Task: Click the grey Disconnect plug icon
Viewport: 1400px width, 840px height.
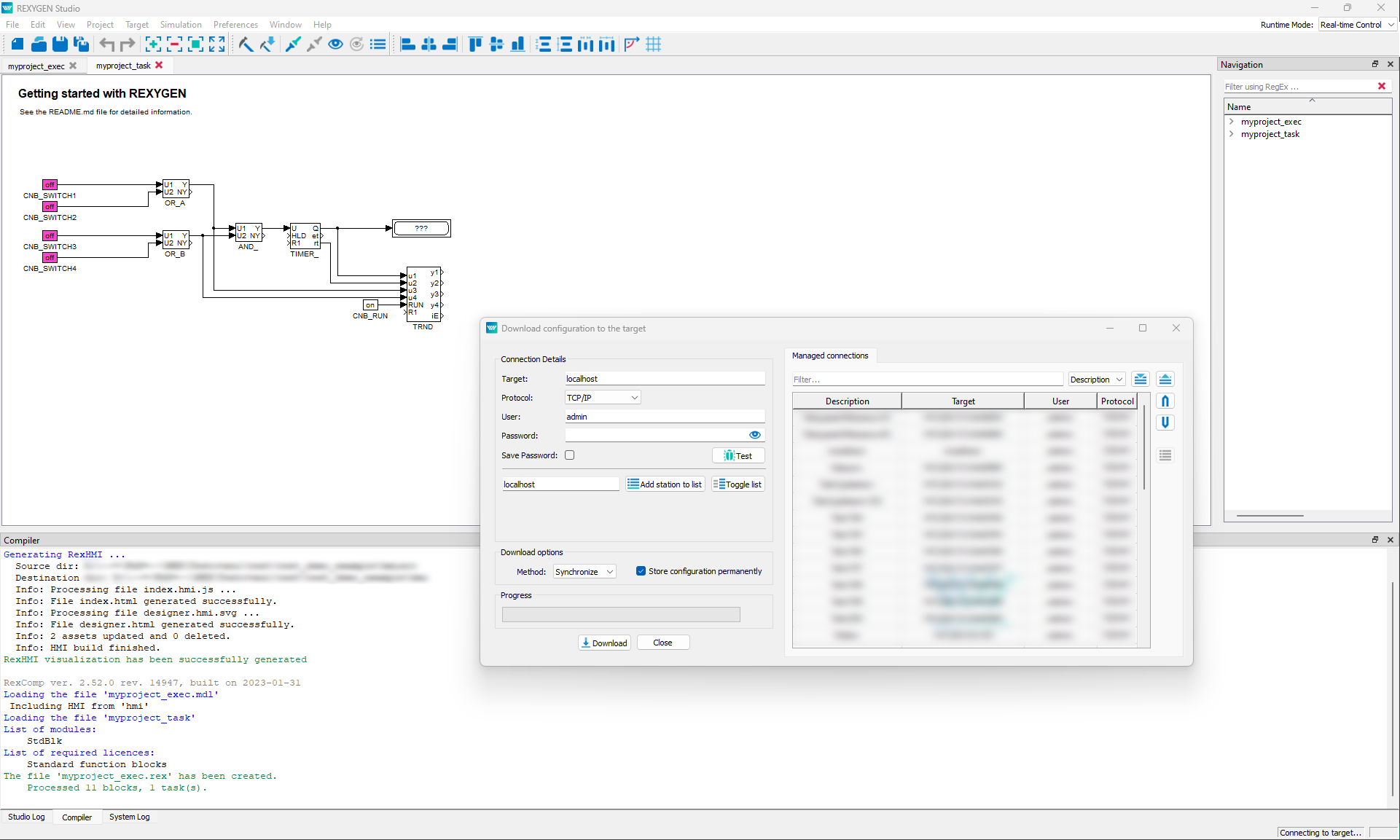Action: click(314, 44)
